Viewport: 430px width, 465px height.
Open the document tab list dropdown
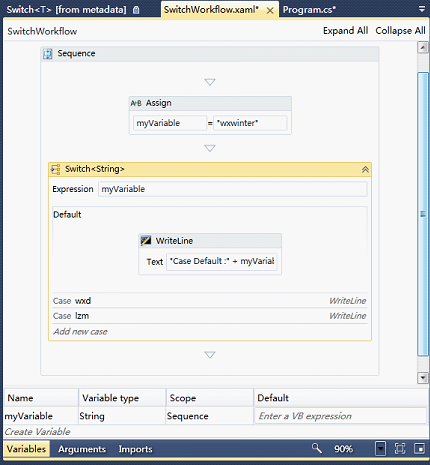(x=422, y=9)
